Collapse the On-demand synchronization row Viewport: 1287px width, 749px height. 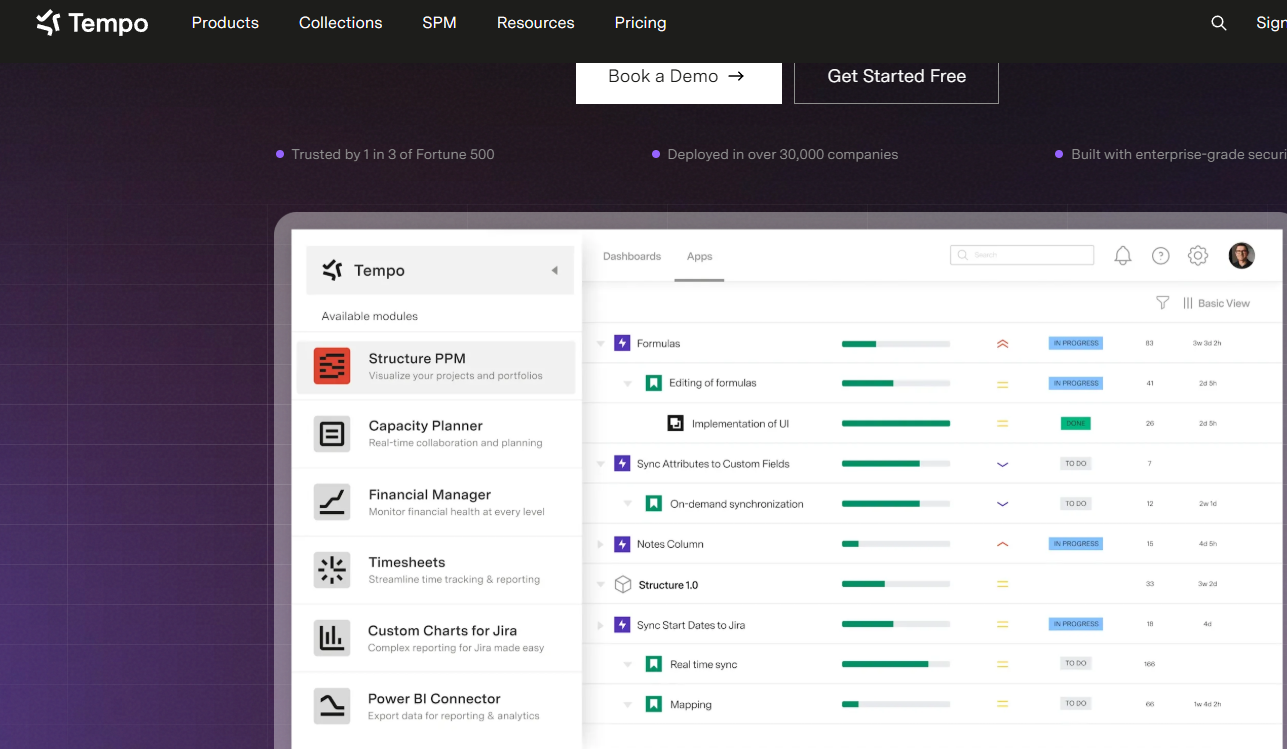coord(628,504)
